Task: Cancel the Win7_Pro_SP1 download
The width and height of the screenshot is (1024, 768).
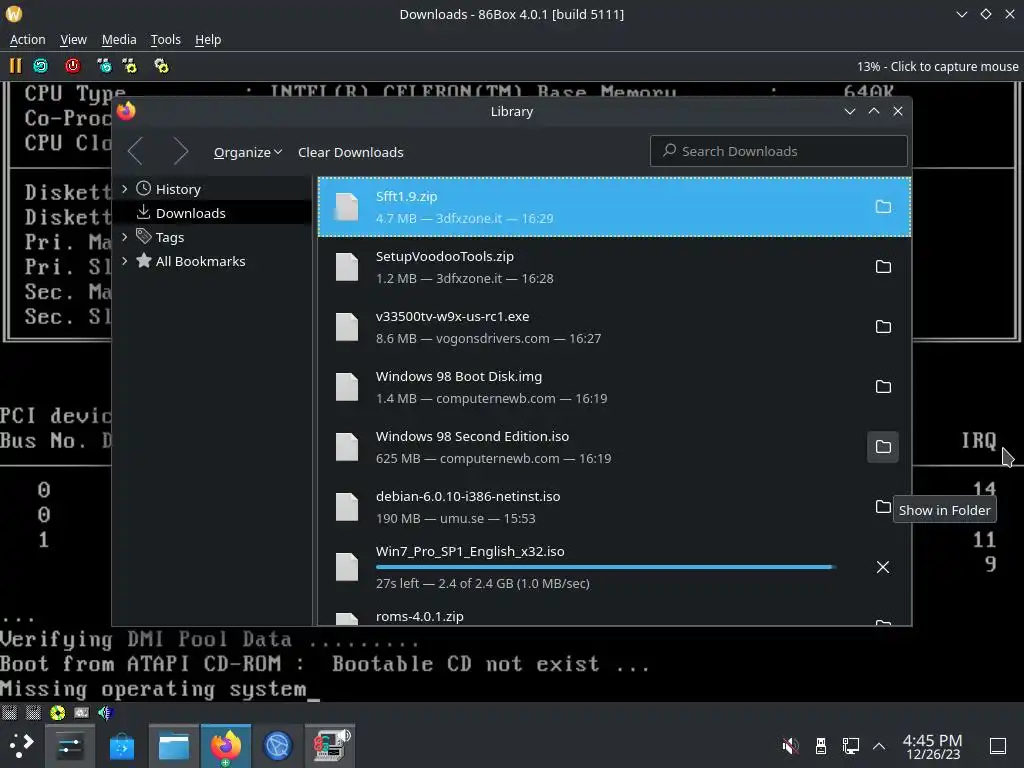Action: point(883,567)
